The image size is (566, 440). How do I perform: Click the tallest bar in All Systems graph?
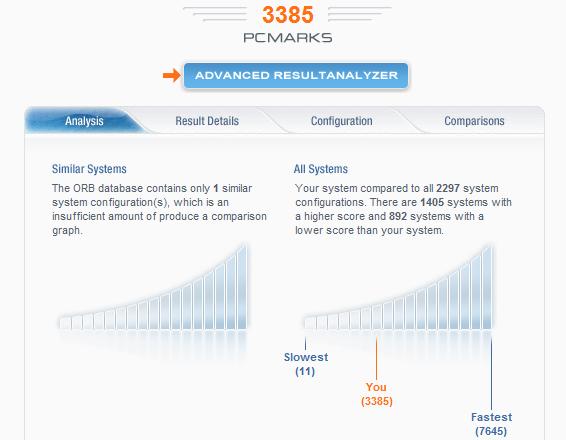[487, 288]
